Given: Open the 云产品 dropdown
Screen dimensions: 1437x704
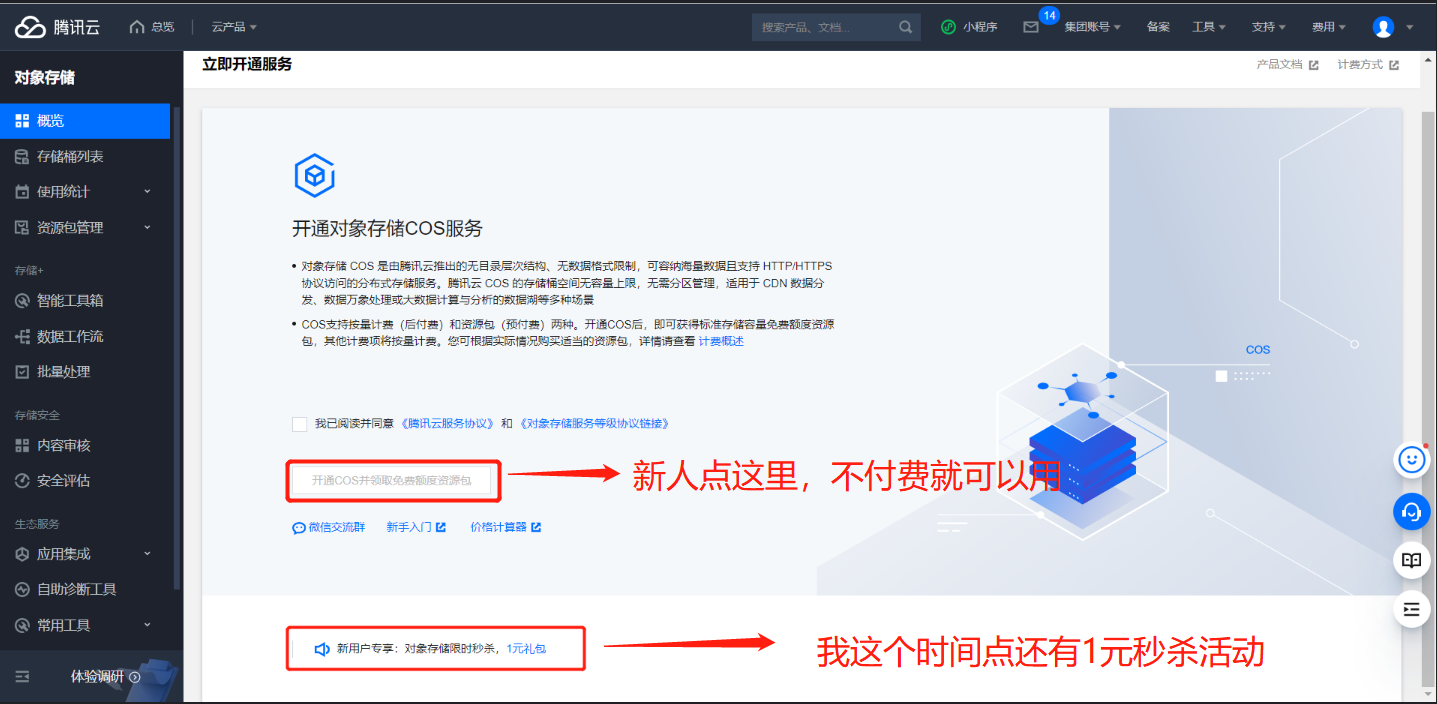Looking at the screenshot, I should (234, 27).
